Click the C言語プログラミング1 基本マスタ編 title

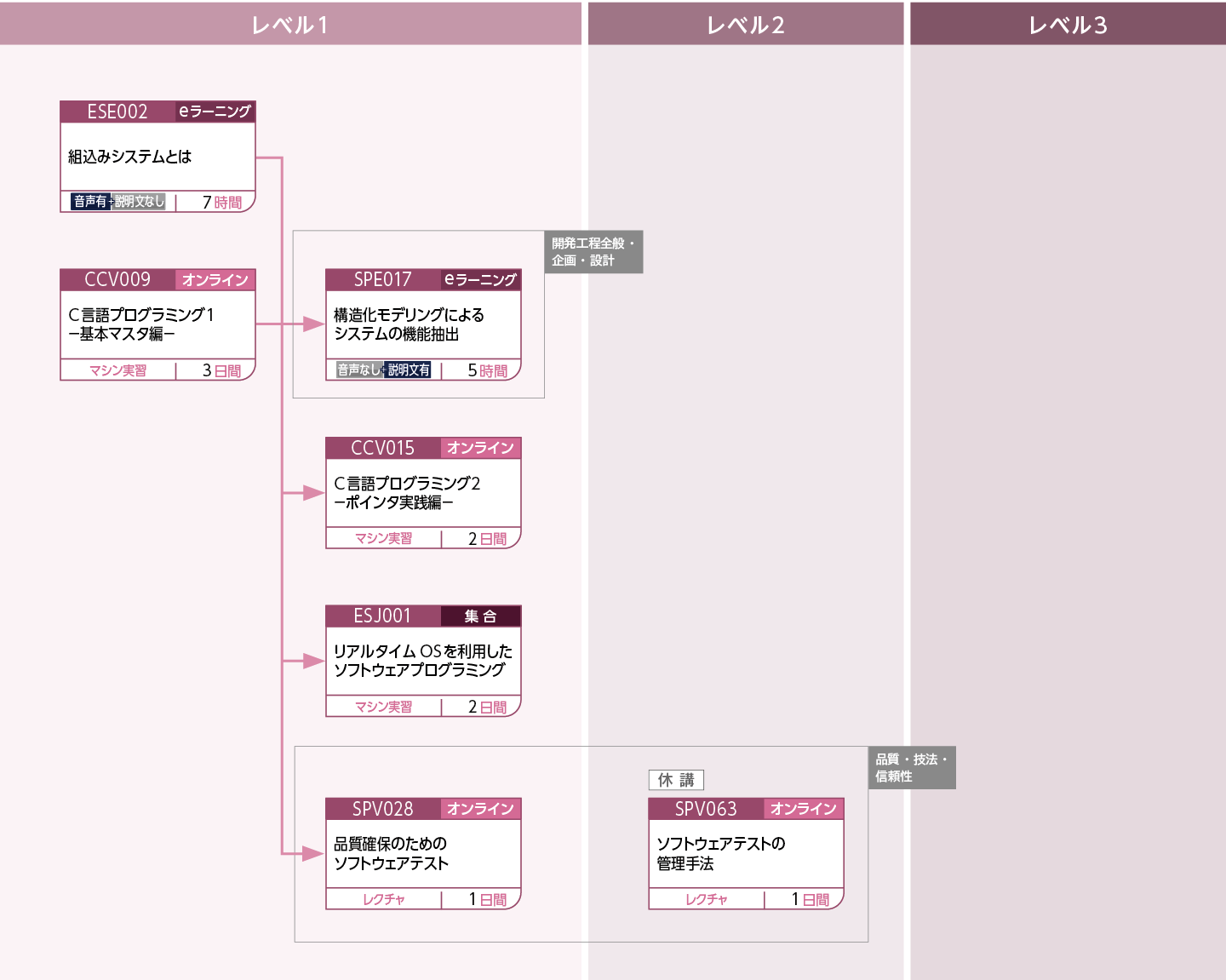click(x=141, y=324)
